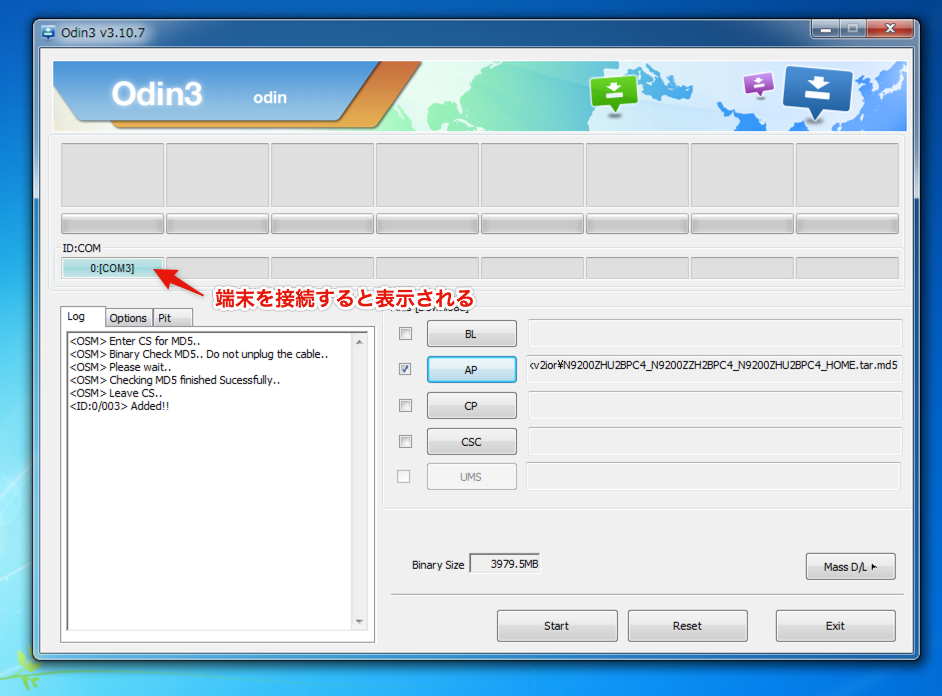Click the AP file button
942x696 pixels.
472,370
